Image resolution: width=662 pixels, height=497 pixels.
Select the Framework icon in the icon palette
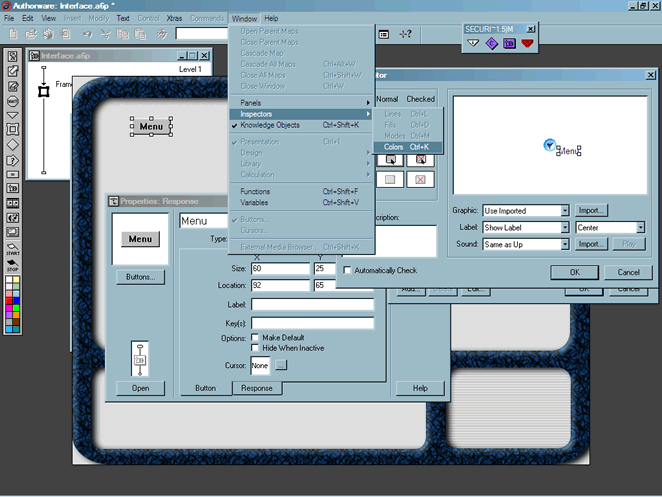[x=13, y=130]
